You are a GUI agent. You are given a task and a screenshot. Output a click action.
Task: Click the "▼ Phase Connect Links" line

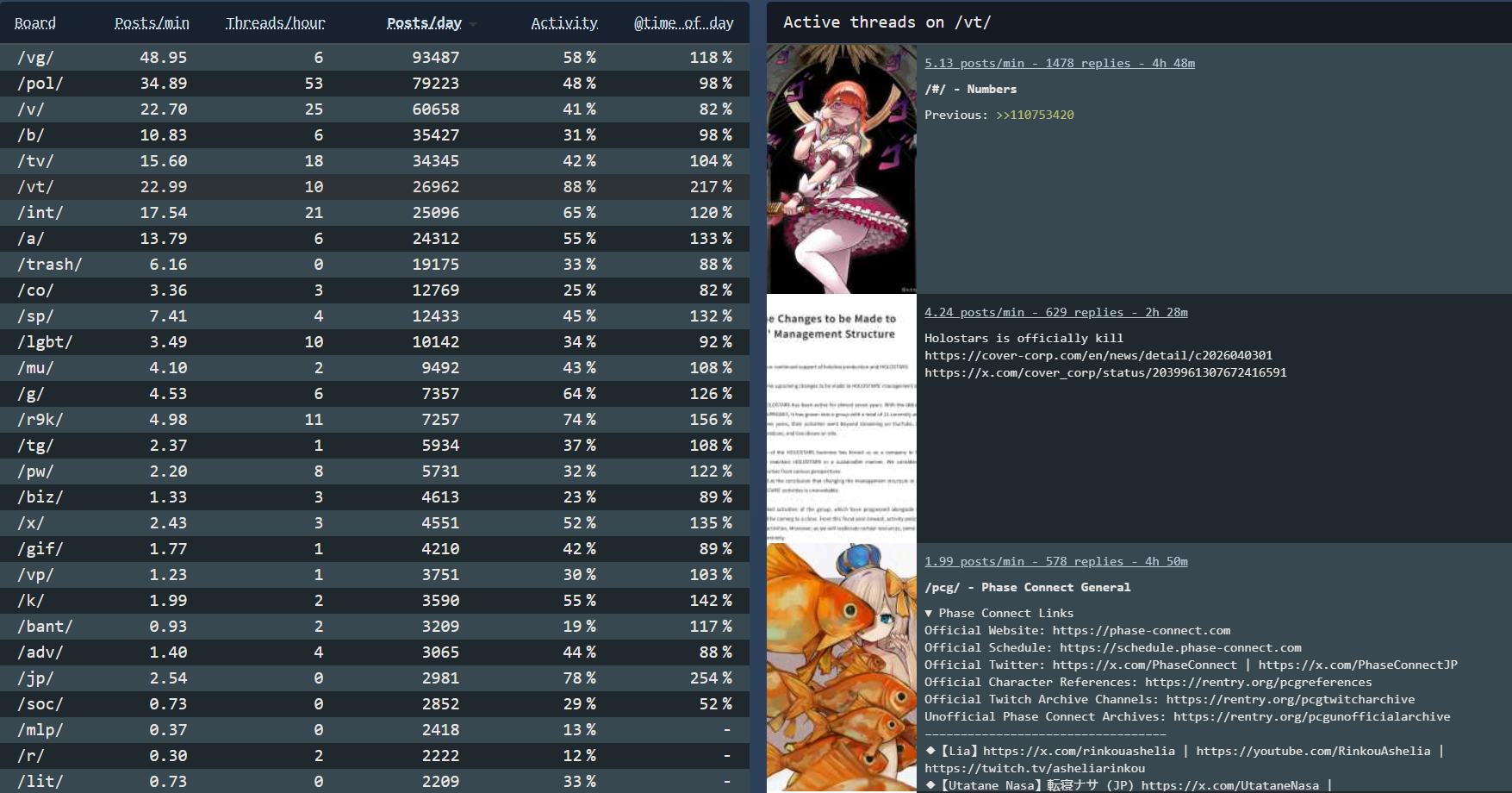click(999, 613)
